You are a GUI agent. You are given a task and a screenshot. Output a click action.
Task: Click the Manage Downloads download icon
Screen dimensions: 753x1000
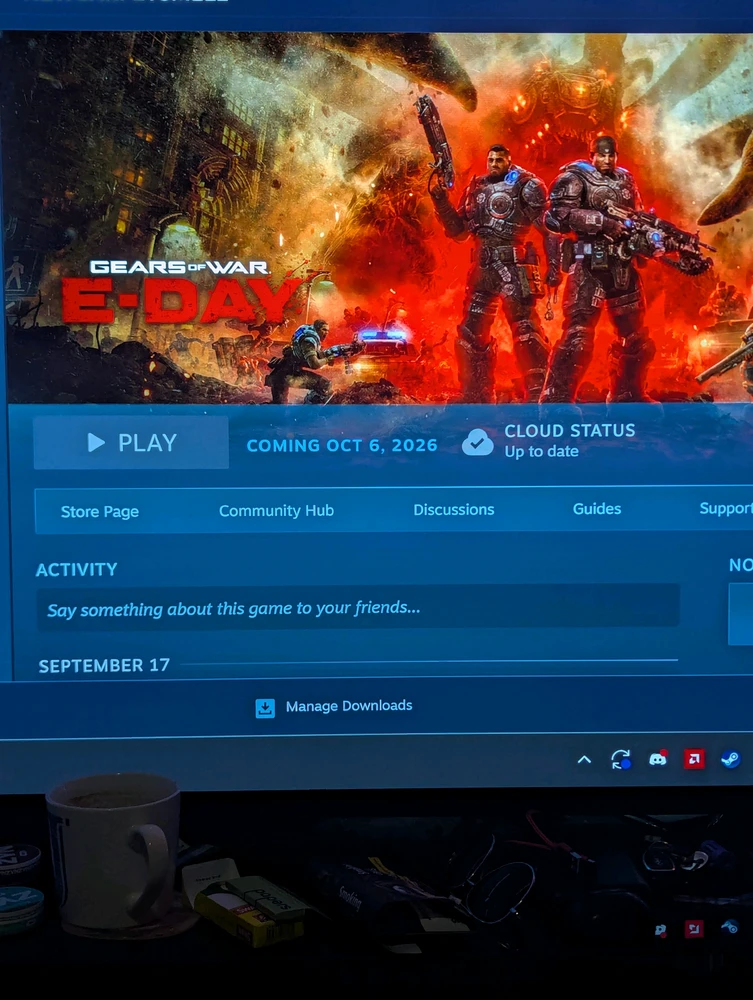click(265, 708)
